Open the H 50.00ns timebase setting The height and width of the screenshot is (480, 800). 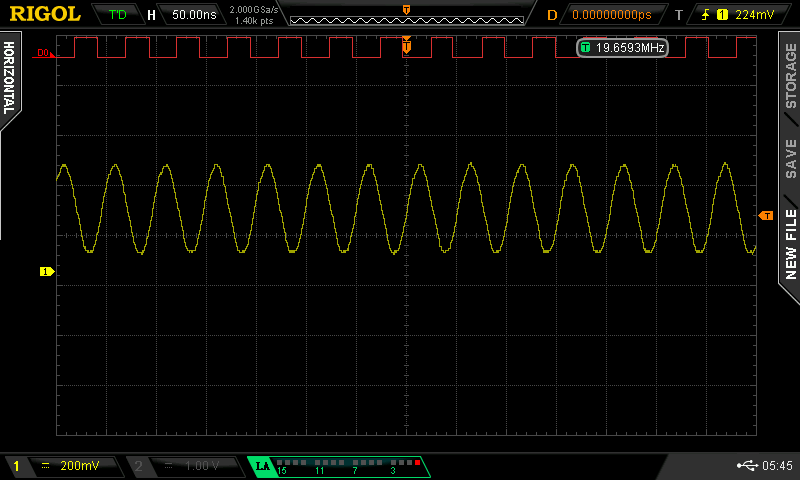(187, 15)
